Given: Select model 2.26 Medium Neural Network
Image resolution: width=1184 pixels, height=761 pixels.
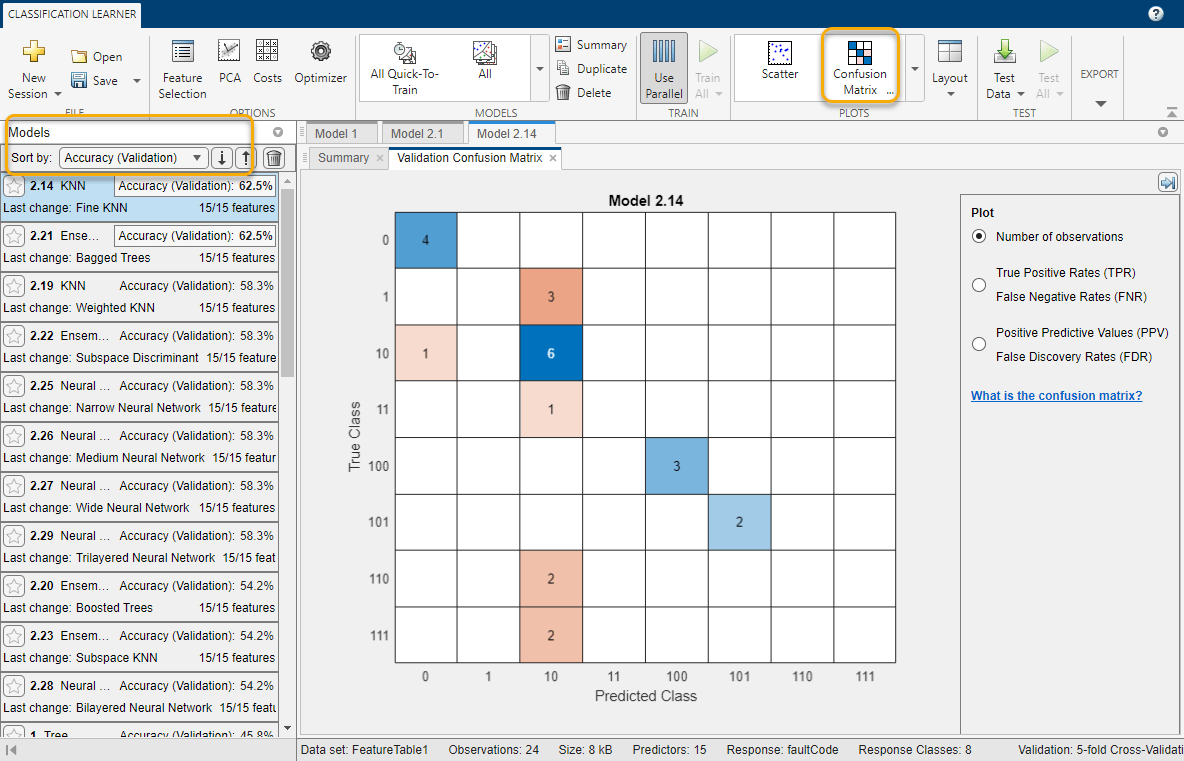Looking at the screenshot, I should 139,447.
